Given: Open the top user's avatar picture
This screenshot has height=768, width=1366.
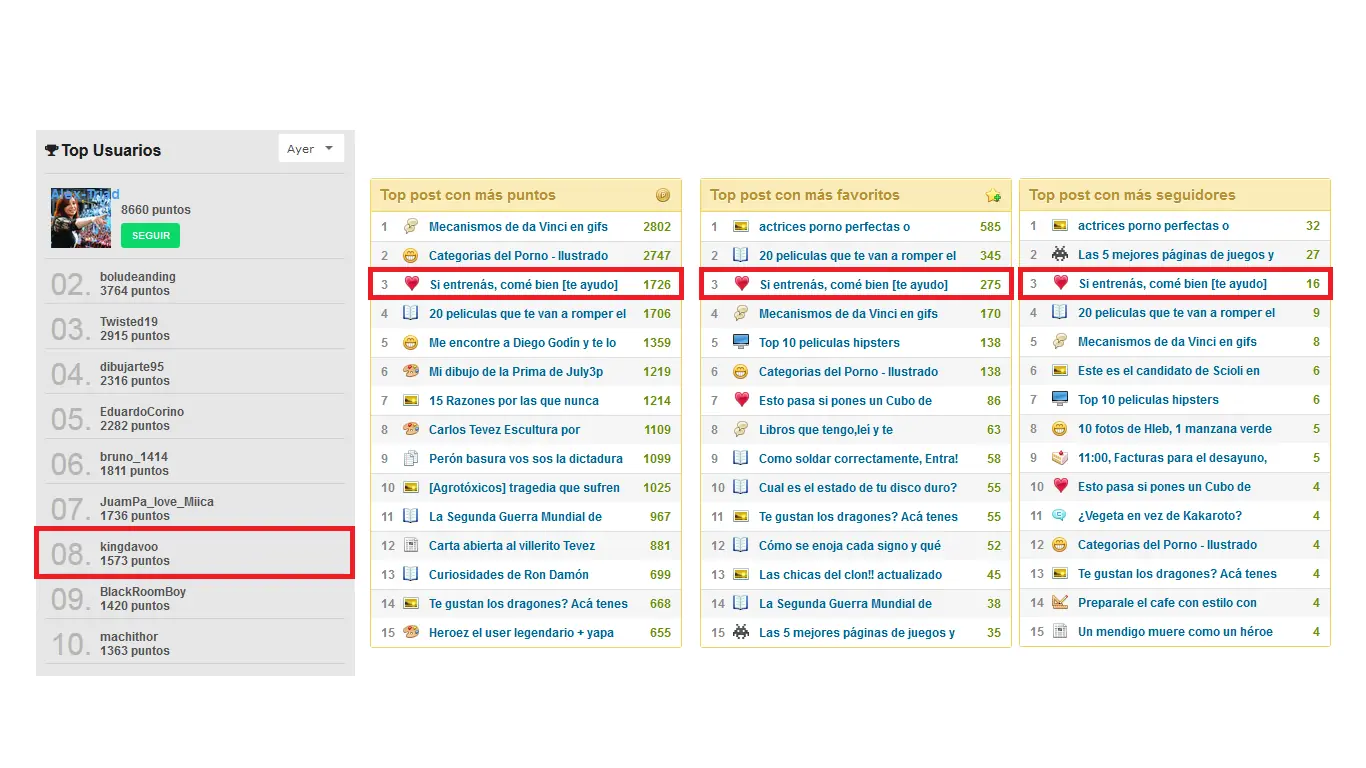Looking at the screenshot, I should pos(81,218).
